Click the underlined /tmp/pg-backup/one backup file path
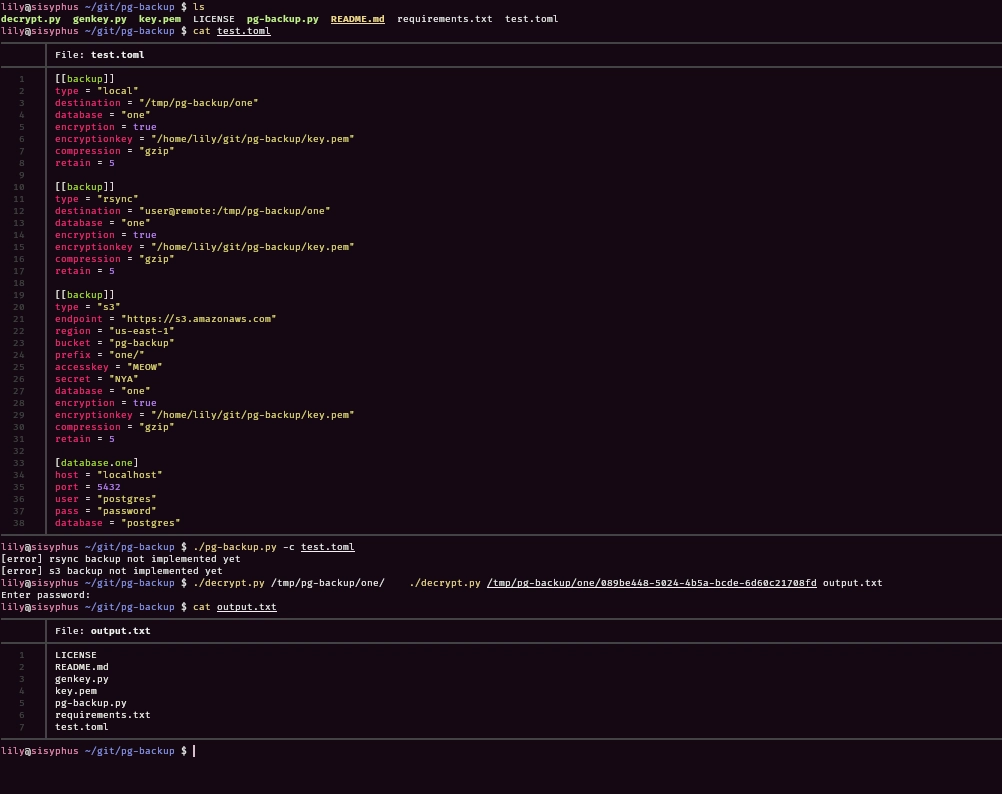This screenshot has height=794, width=1002. [652, 583]
